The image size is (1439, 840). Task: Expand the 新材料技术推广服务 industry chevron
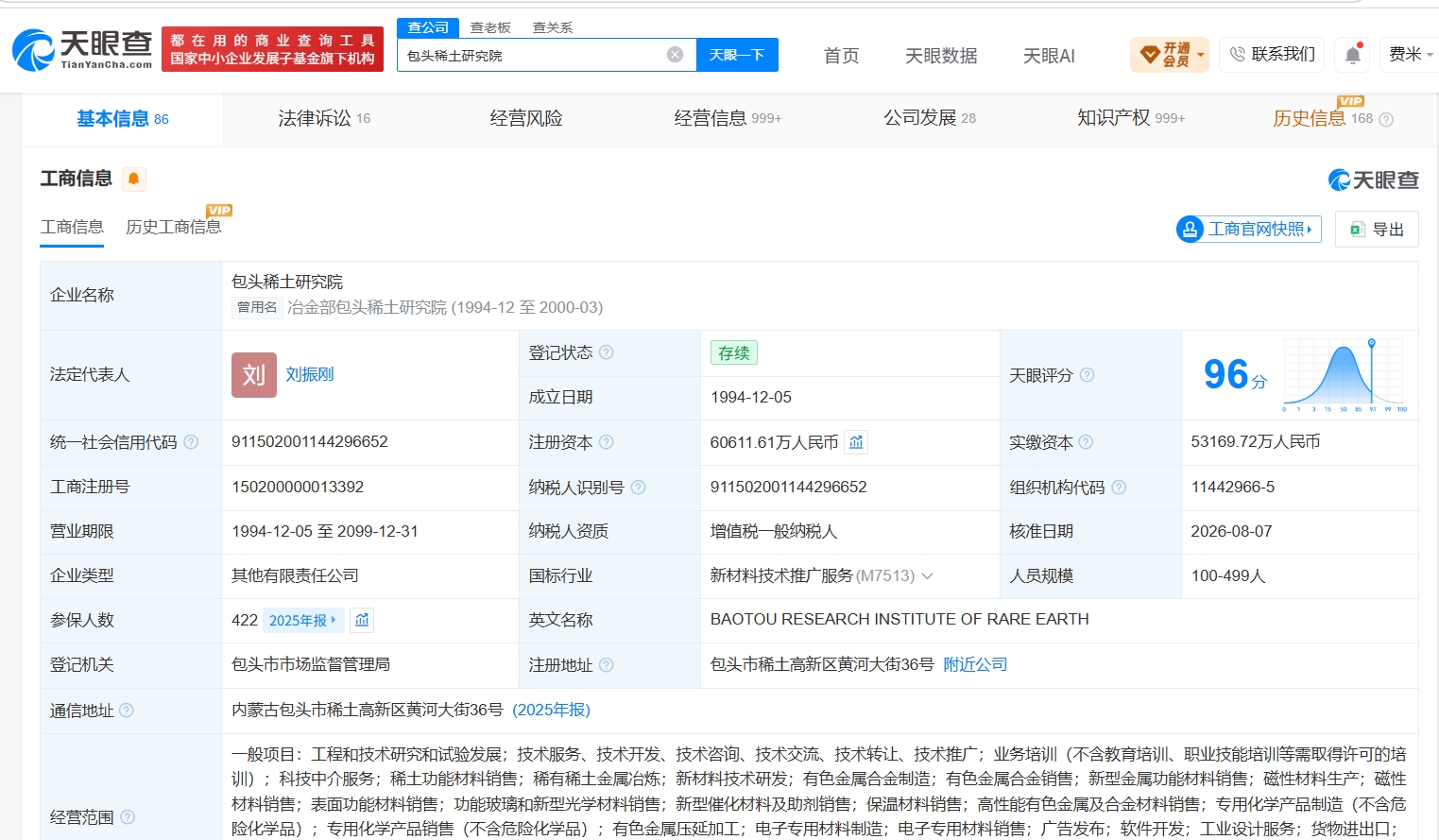[x=927, y=576]
